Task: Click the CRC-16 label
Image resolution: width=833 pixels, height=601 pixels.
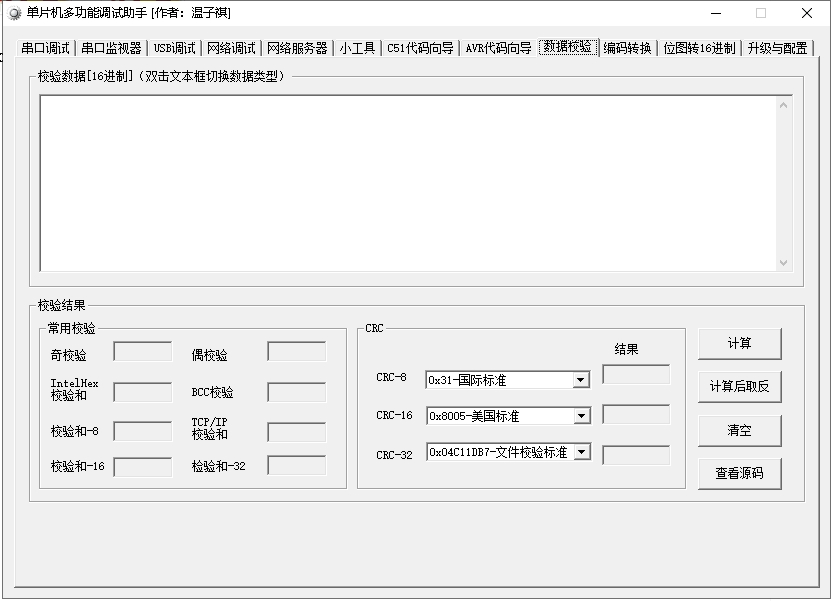Action: [394, 416]
